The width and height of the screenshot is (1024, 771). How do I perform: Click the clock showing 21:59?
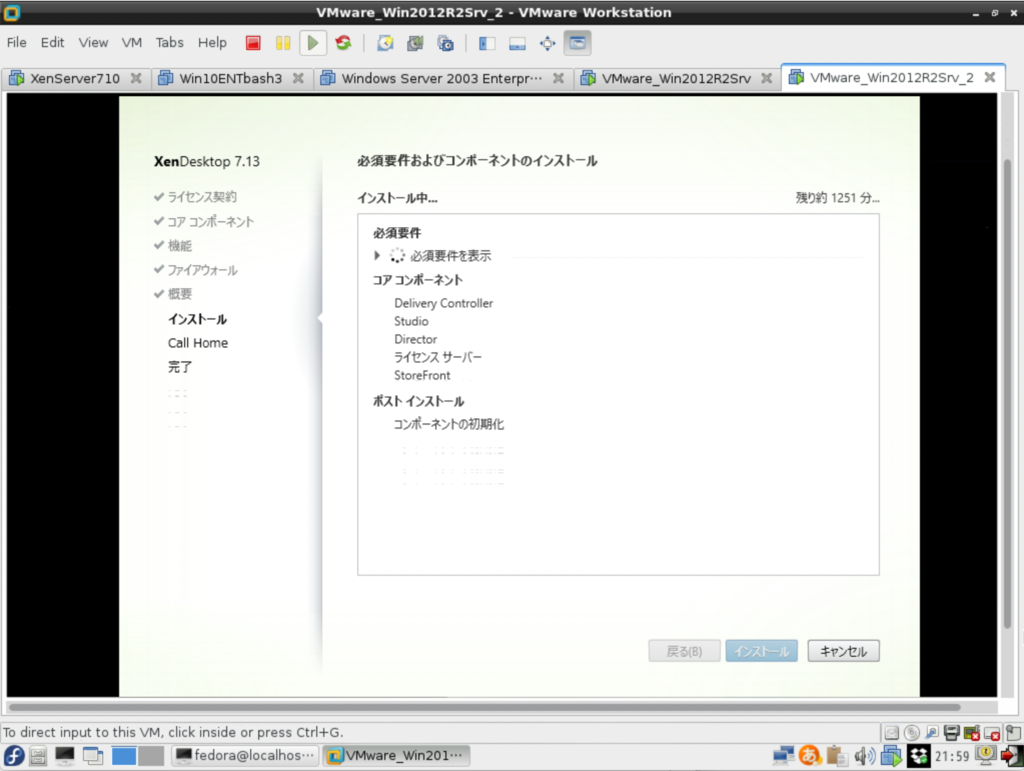952,756
